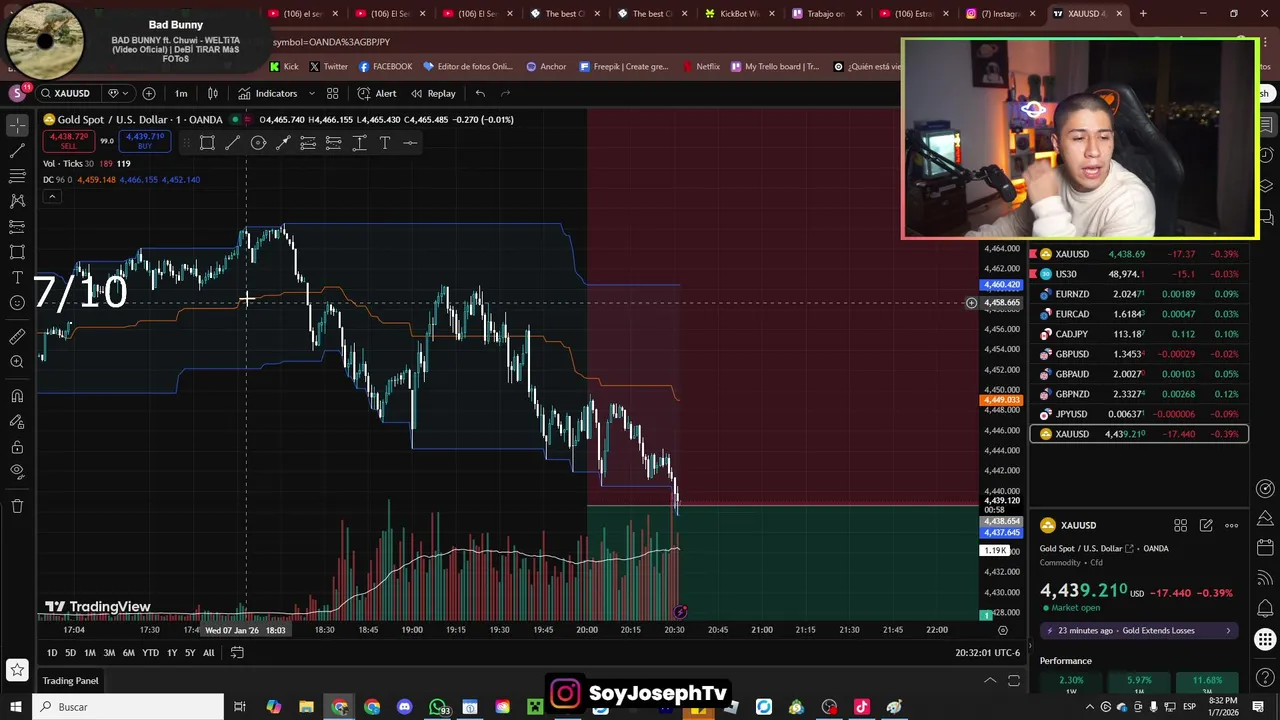Screen dimensions: 1280x720
Task: Open the forecasting and measurement tools
Action: pos(17,227)
